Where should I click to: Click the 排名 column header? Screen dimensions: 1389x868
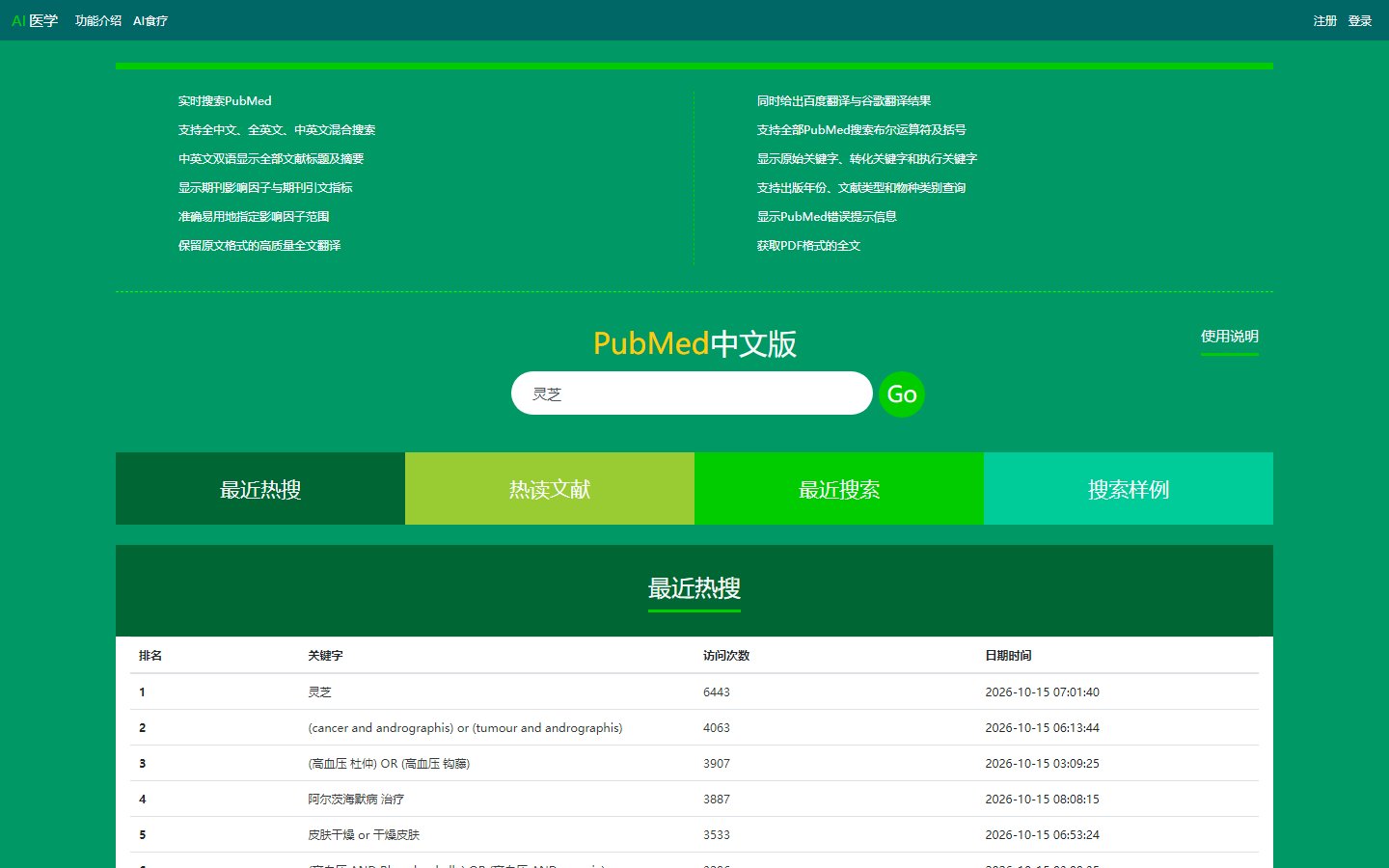pyautogui.click(x=150, y=656)
